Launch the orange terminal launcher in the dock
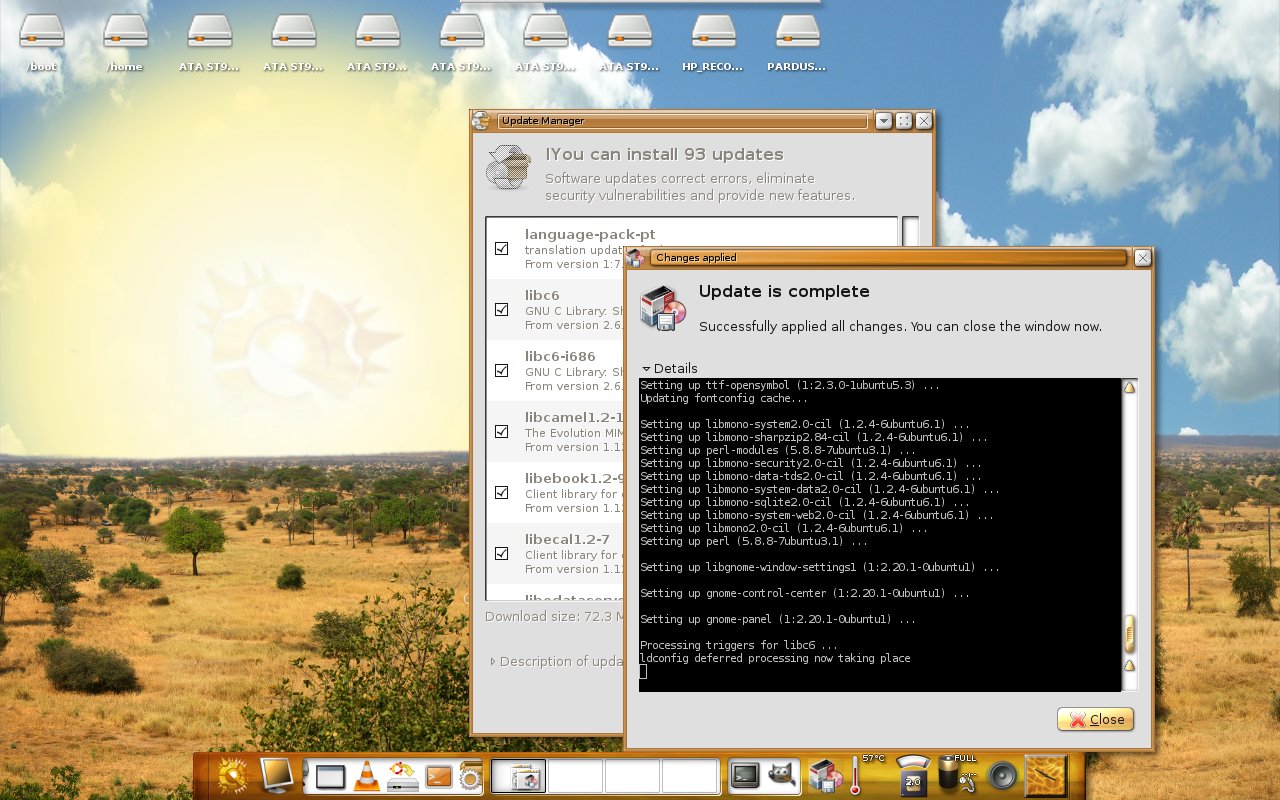This screenshot has height=800, width=1280. (439, 776)
